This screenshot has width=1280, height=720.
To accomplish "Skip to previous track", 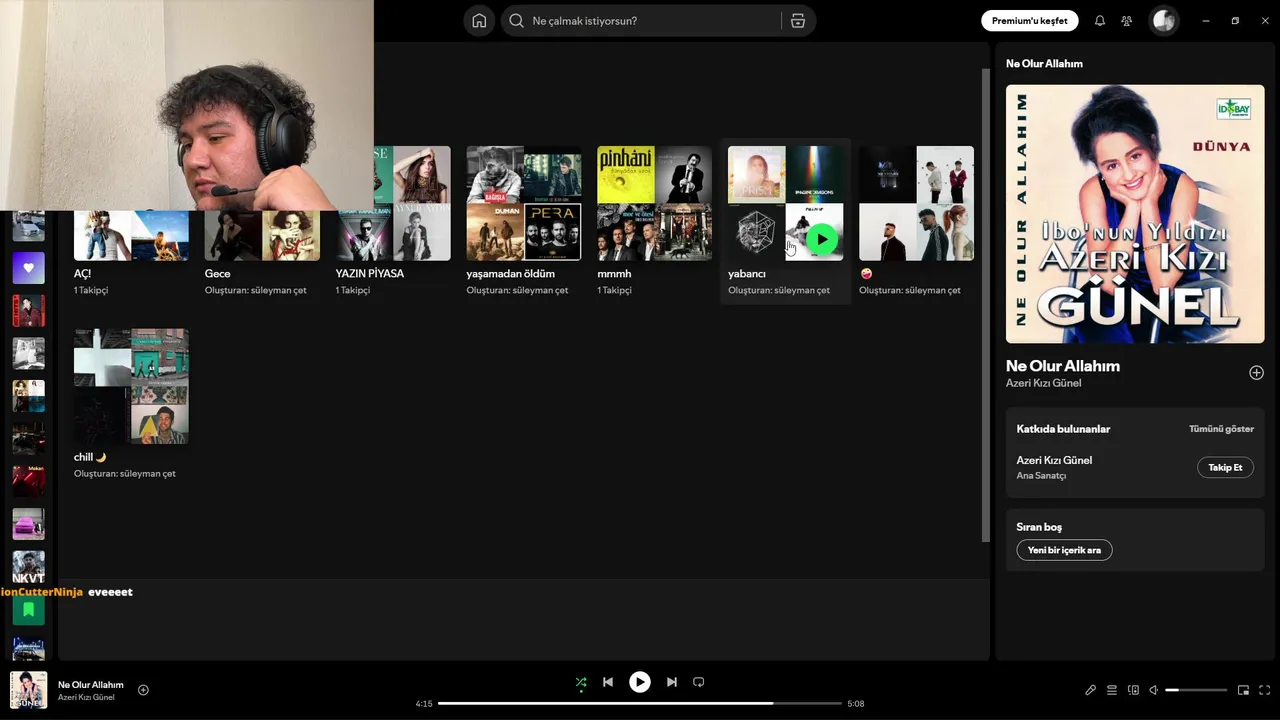I will coord(608,682).
